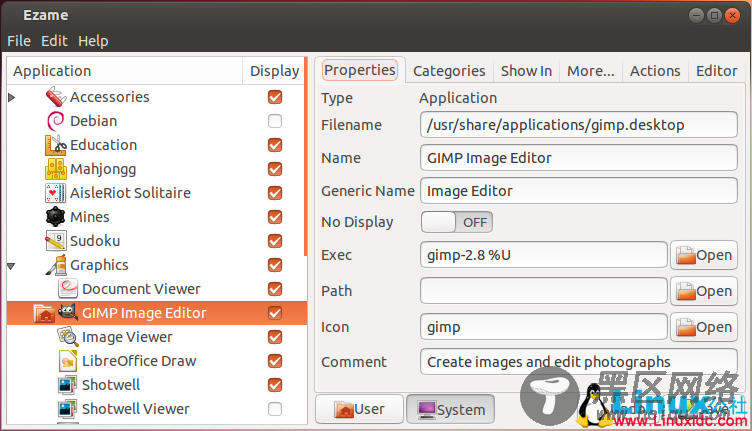
Task: Enable Display checkbox for Shotwell Viewer
Action: [275, 409]
